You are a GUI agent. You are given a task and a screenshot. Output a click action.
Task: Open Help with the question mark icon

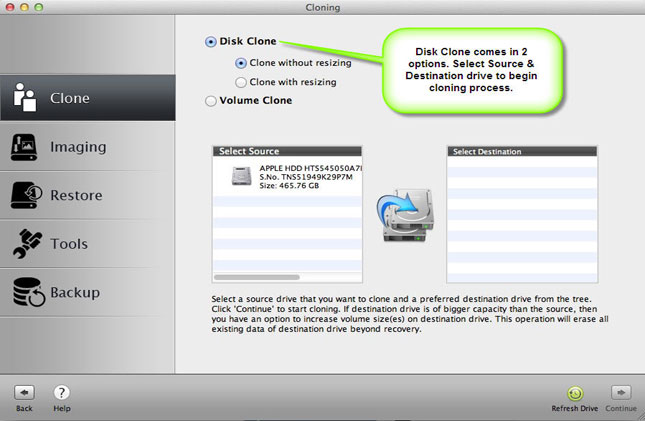click(62, 393)
